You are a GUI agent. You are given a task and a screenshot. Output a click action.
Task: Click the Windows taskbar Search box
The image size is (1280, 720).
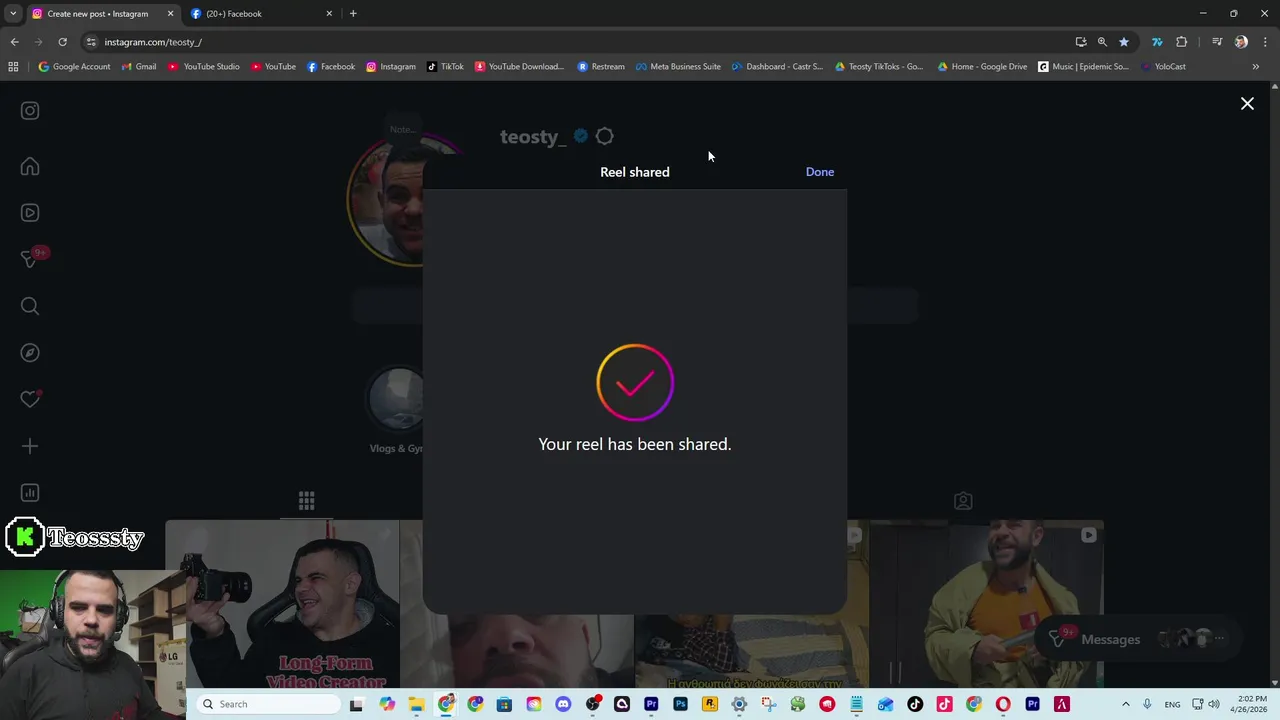coord(268,704)
